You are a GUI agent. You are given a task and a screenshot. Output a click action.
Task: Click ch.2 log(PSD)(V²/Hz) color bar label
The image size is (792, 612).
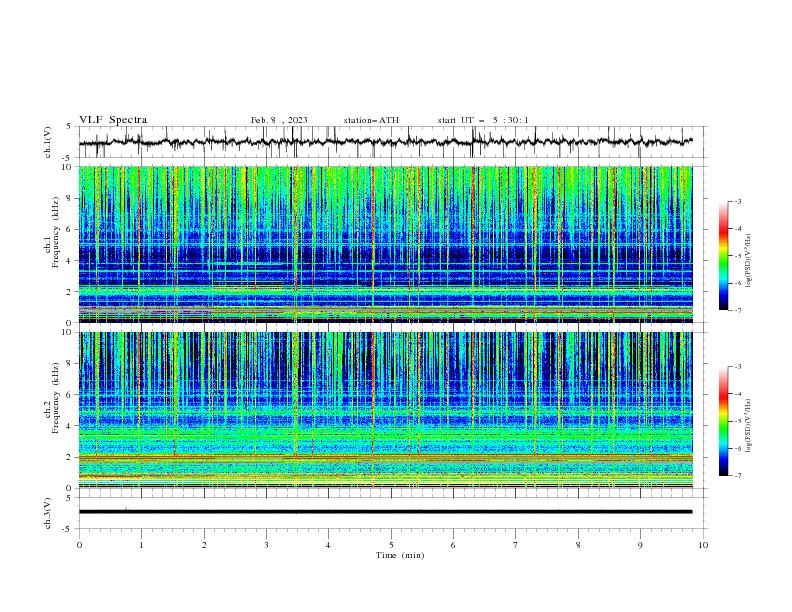pos(749,426)
